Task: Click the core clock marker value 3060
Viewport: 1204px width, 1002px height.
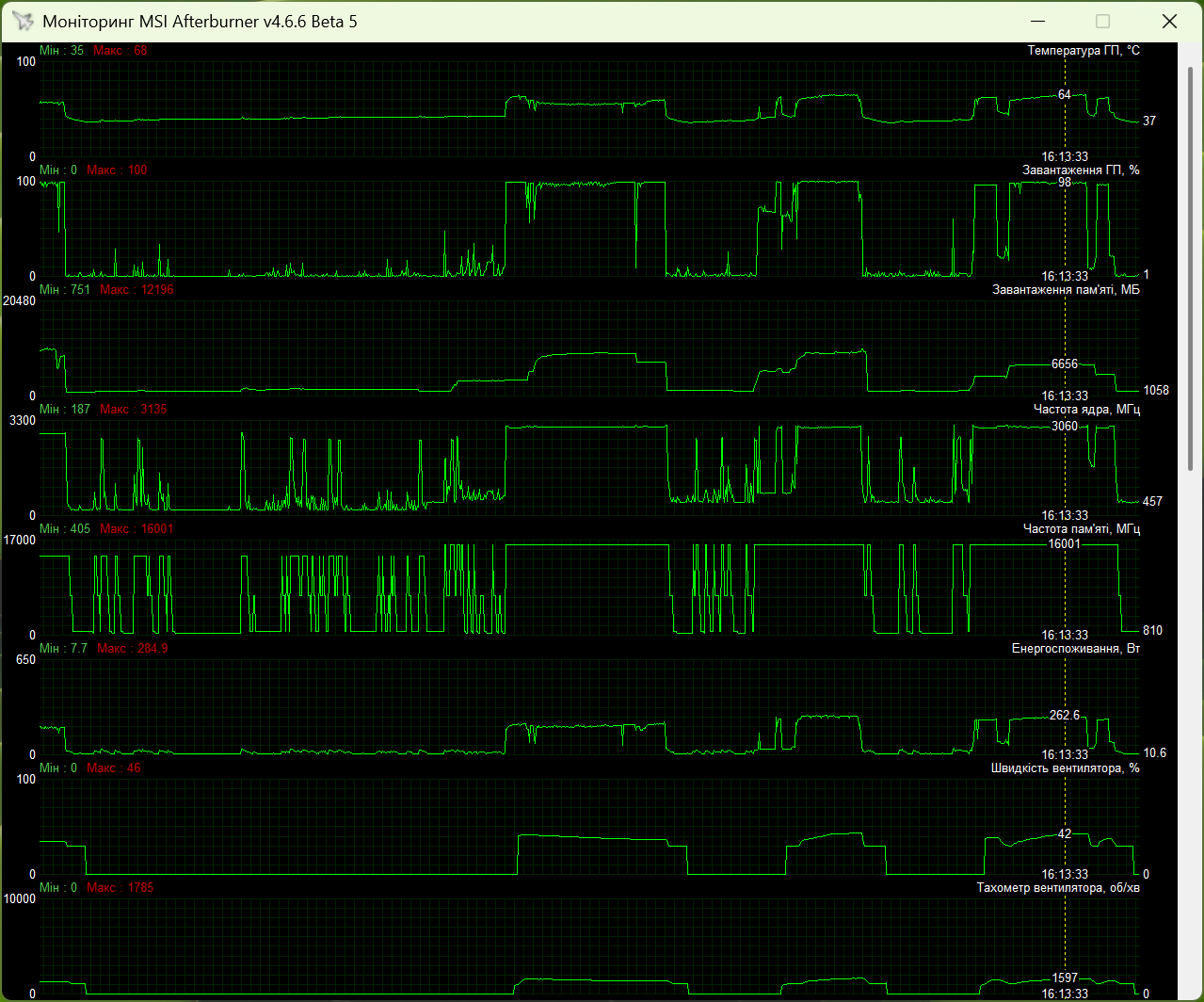Action: tap(1065, 426)
